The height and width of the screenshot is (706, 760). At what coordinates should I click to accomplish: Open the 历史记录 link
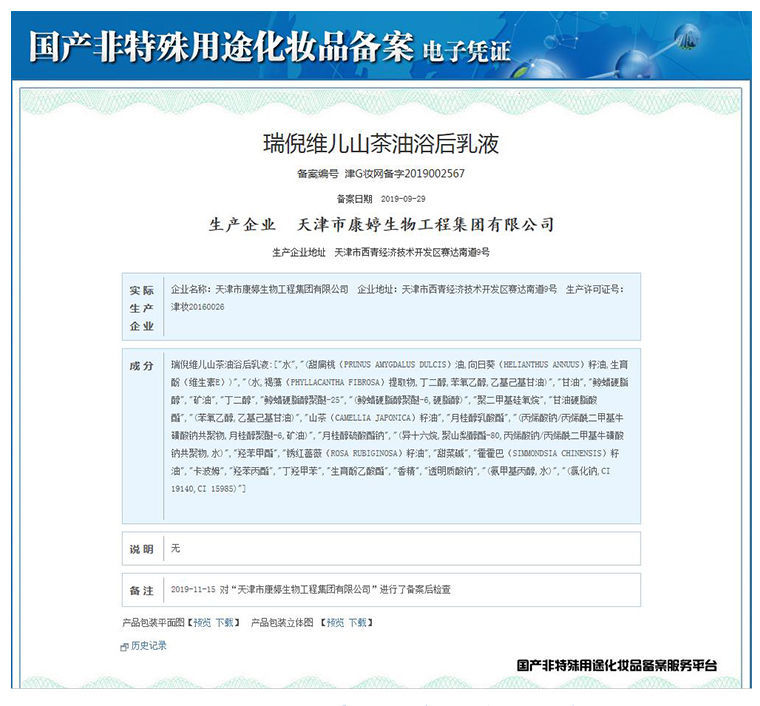click(149, 645)
